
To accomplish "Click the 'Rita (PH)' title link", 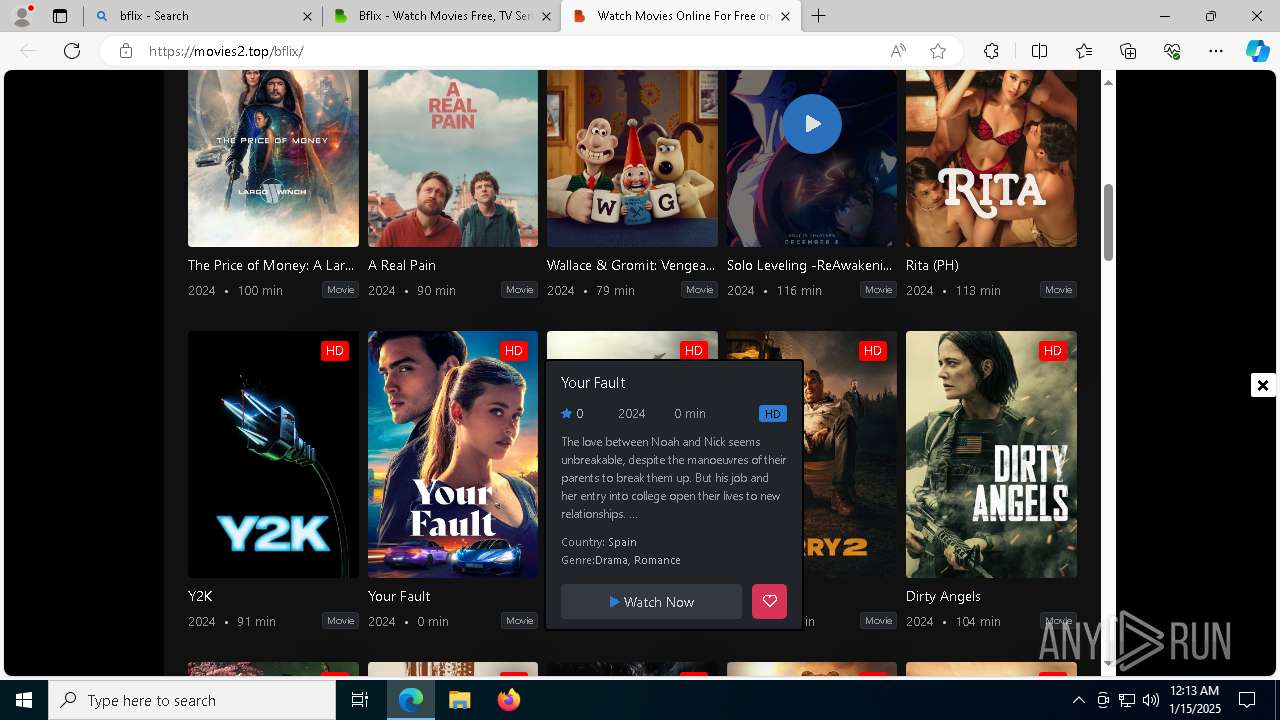I will (932, 265).
